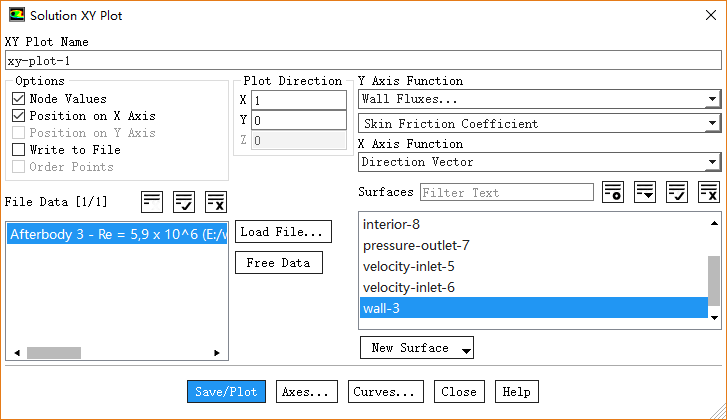Uncheck Position on X Axis

[19, 116]
